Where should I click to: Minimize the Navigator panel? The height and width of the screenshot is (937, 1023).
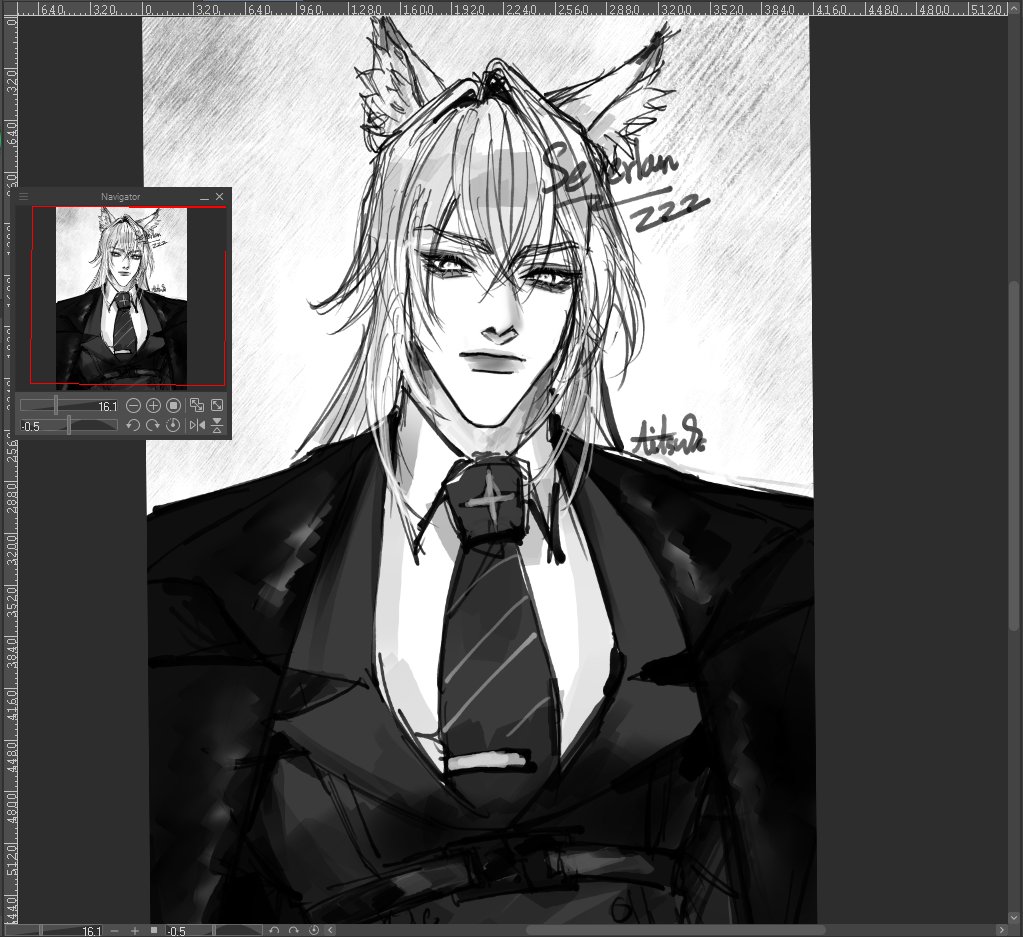pos(205,196)
